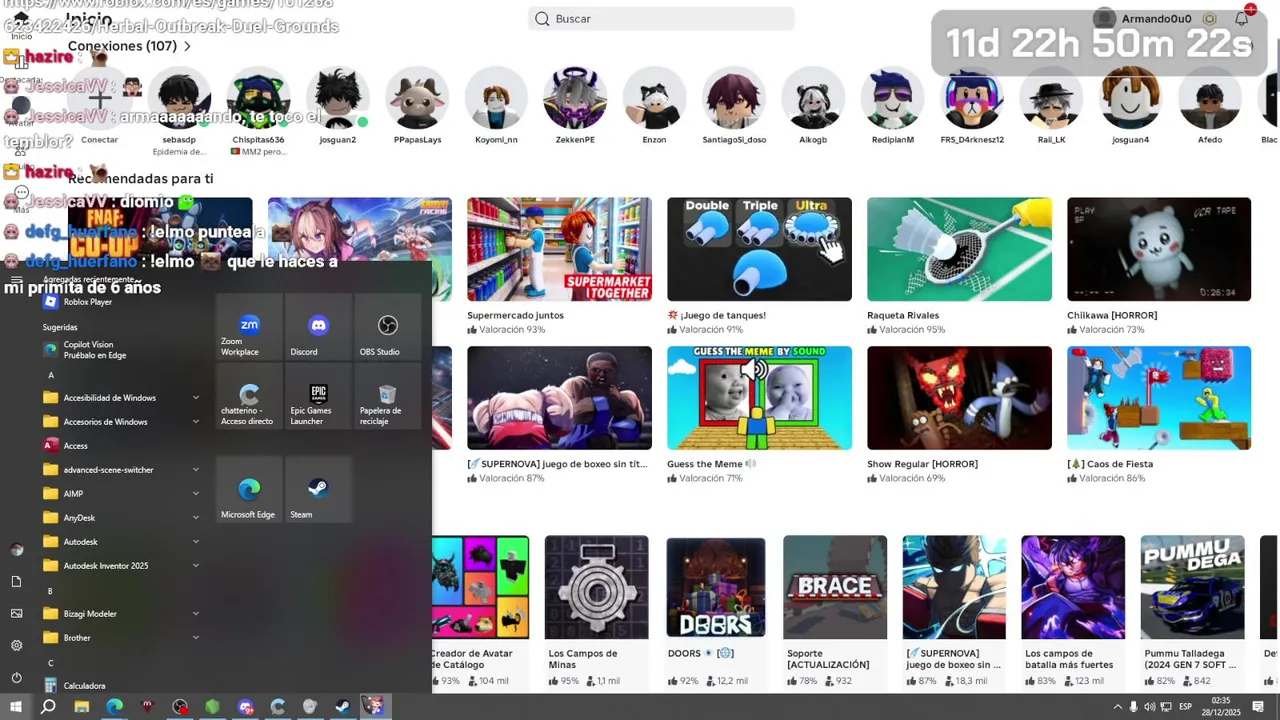
Task: Click the Conectar add-friend plus button
Action: (x=99, y=99)
